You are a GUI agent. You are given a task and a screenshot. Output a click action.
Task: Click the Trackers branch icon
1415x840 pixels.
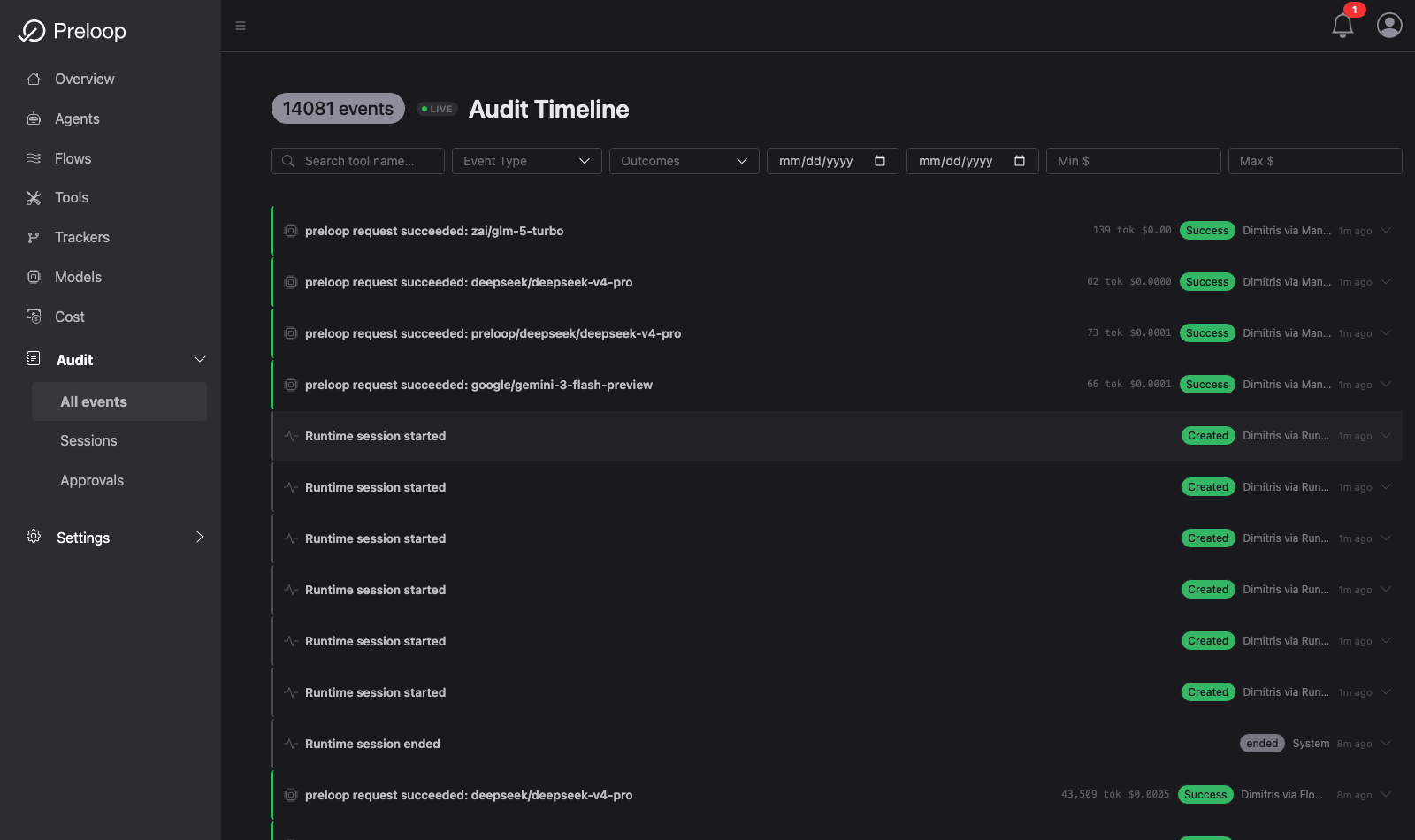pyautogui.click(x=34, y=237)
